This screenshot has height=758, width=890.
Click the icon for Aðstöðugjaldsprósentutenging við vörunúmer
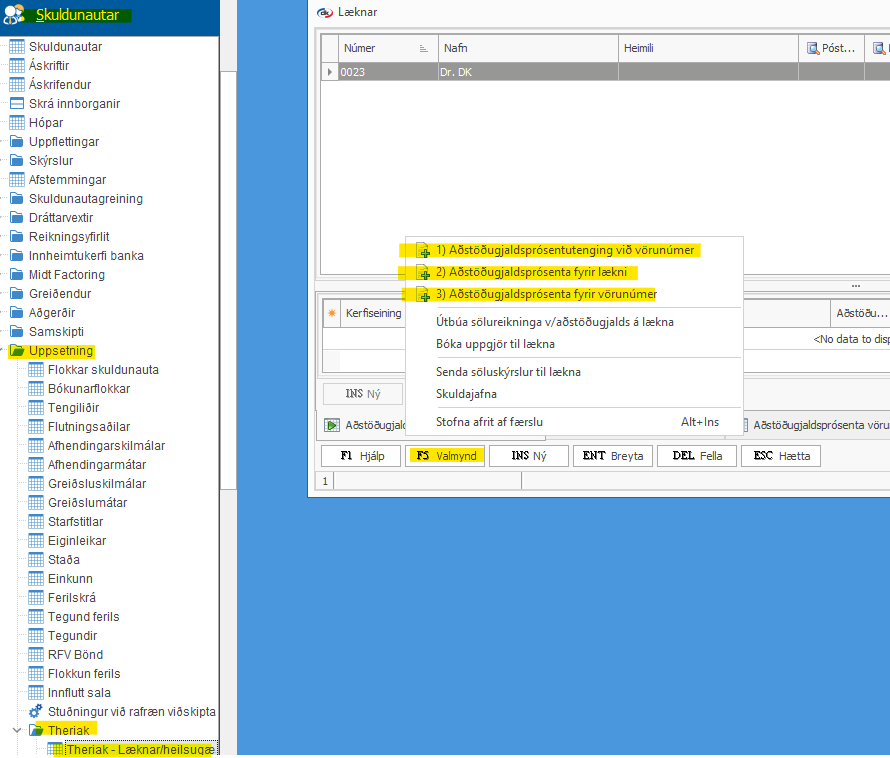tap(423, 250)
